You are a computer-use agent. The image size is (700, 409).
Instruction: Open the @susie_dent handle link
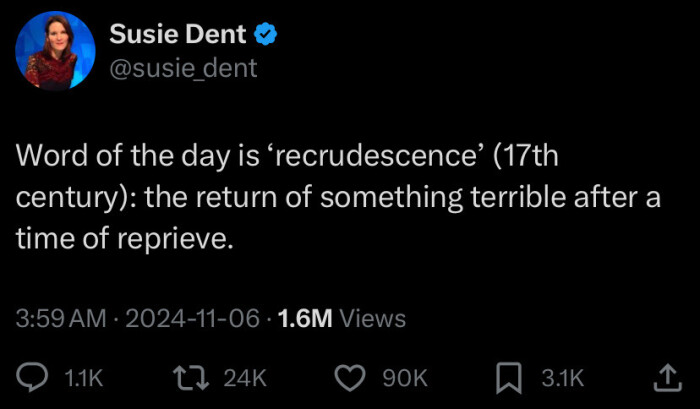pyautogui.click(x=183, y=67)
